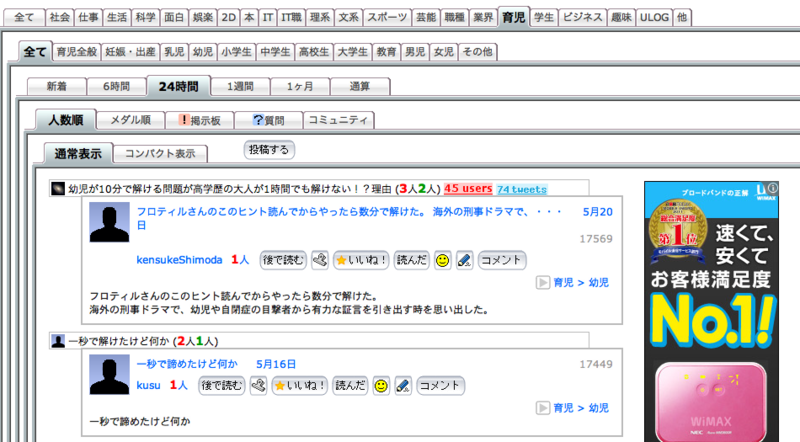Click コメント button in kusu's post

coord(440,386)
